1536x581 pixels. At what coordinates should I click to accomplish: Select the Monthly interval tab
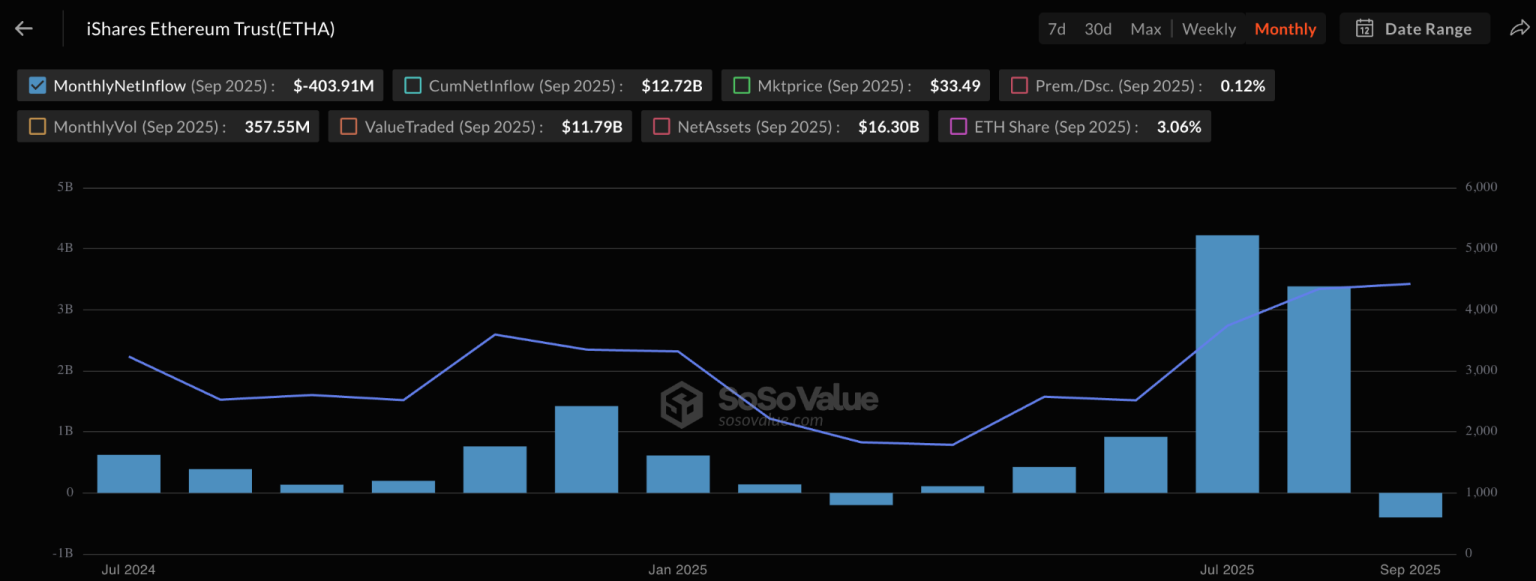(1285, 29)
